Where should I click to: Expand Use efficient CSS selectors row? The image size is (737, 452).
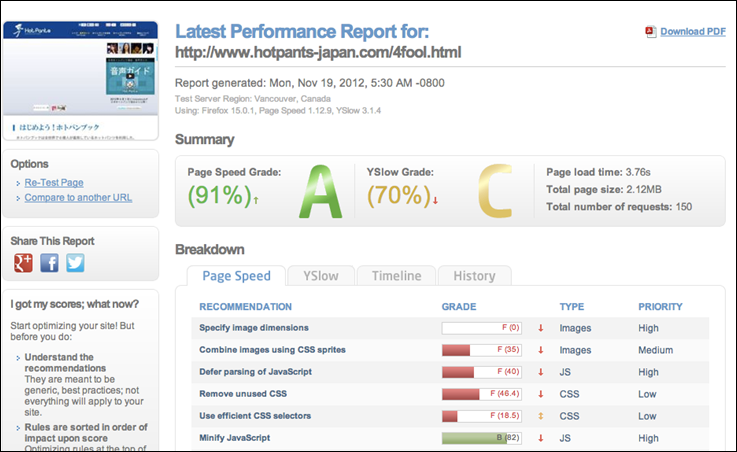(255, 416)
